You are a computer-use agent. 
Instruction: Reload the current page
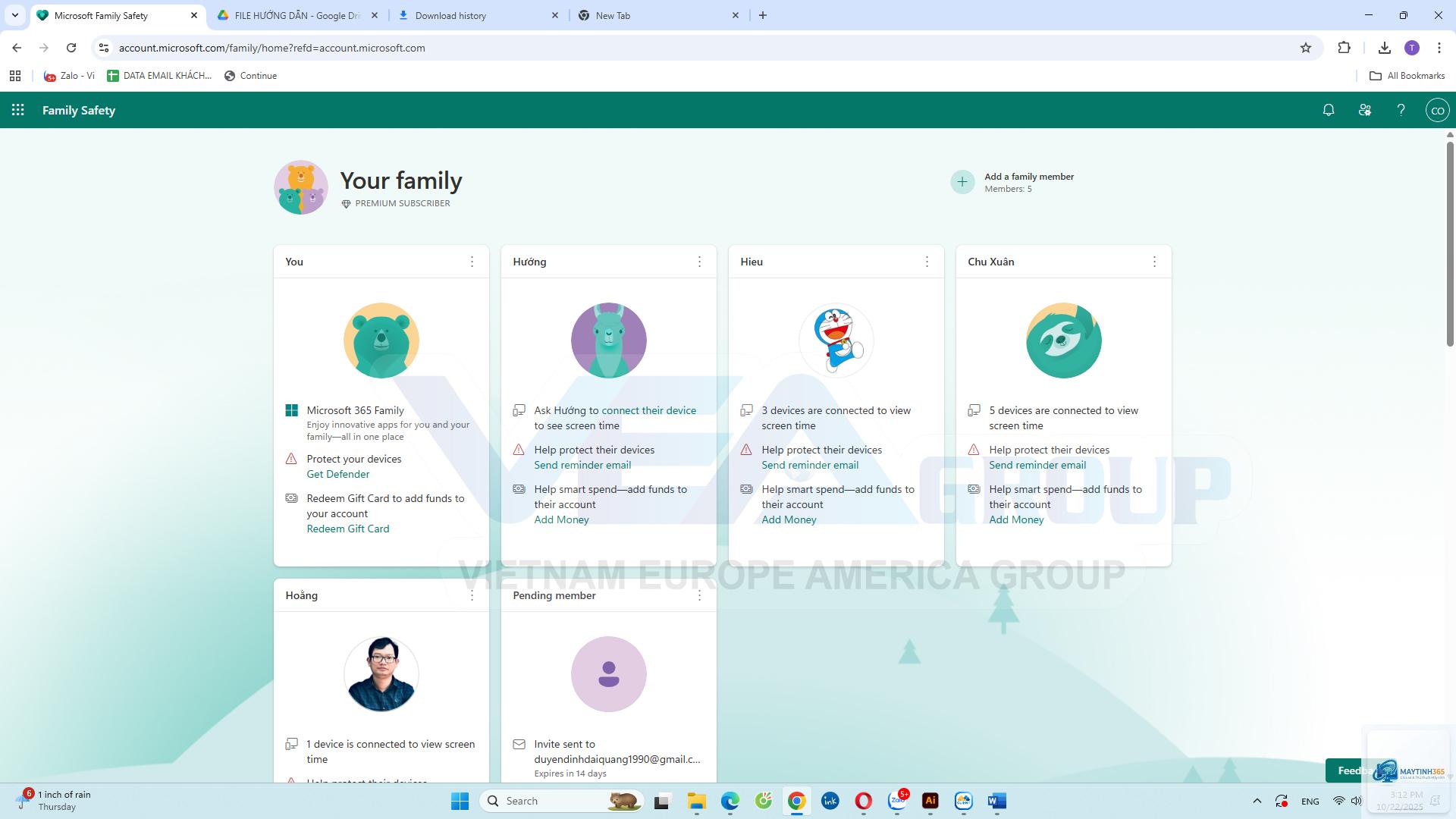[71, 48]
